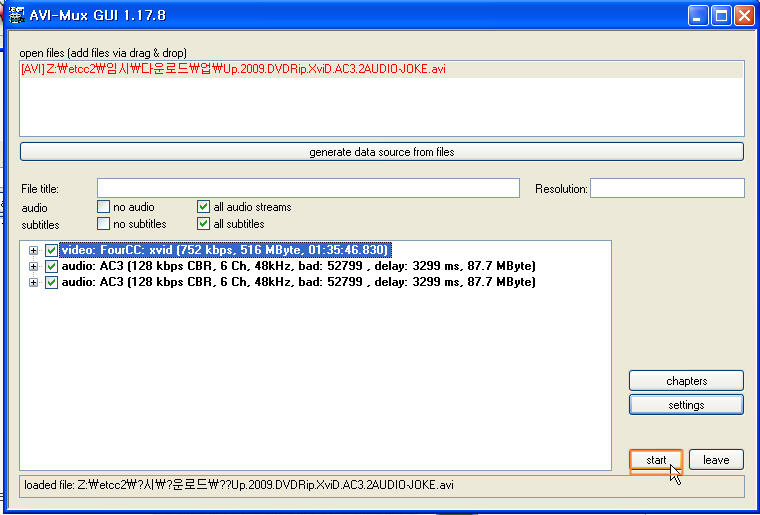Close the AVI-Mux GUI window
This screenshot has width=760, height=515.
pos(744,16)
